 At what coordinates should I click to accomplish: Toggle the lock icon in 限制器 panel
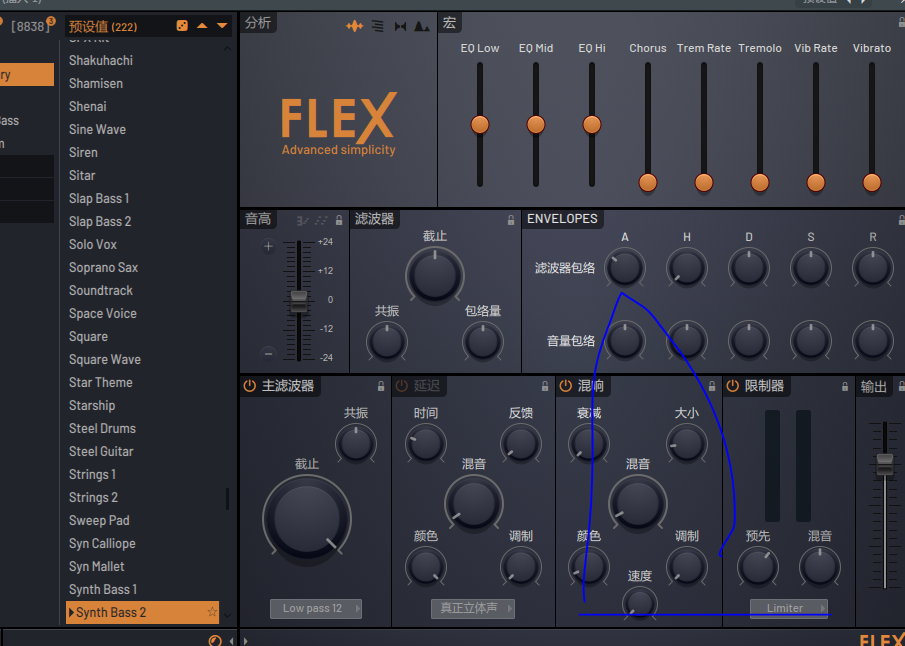(845, 386)
